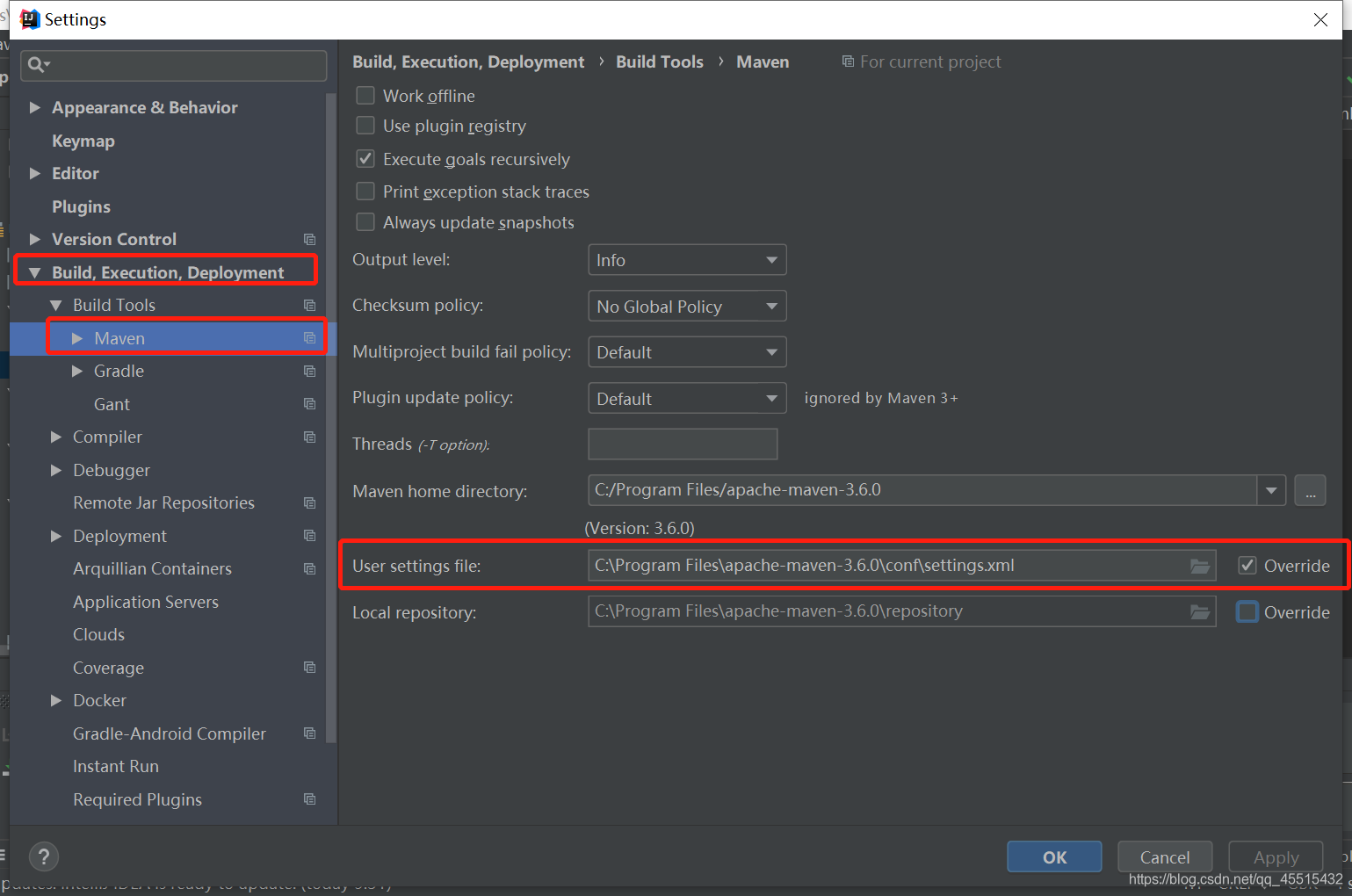Click project-level icon beside Deployment
Image resolution: width=1352 pixels, height=896 pixels.
tap(309, 536)
